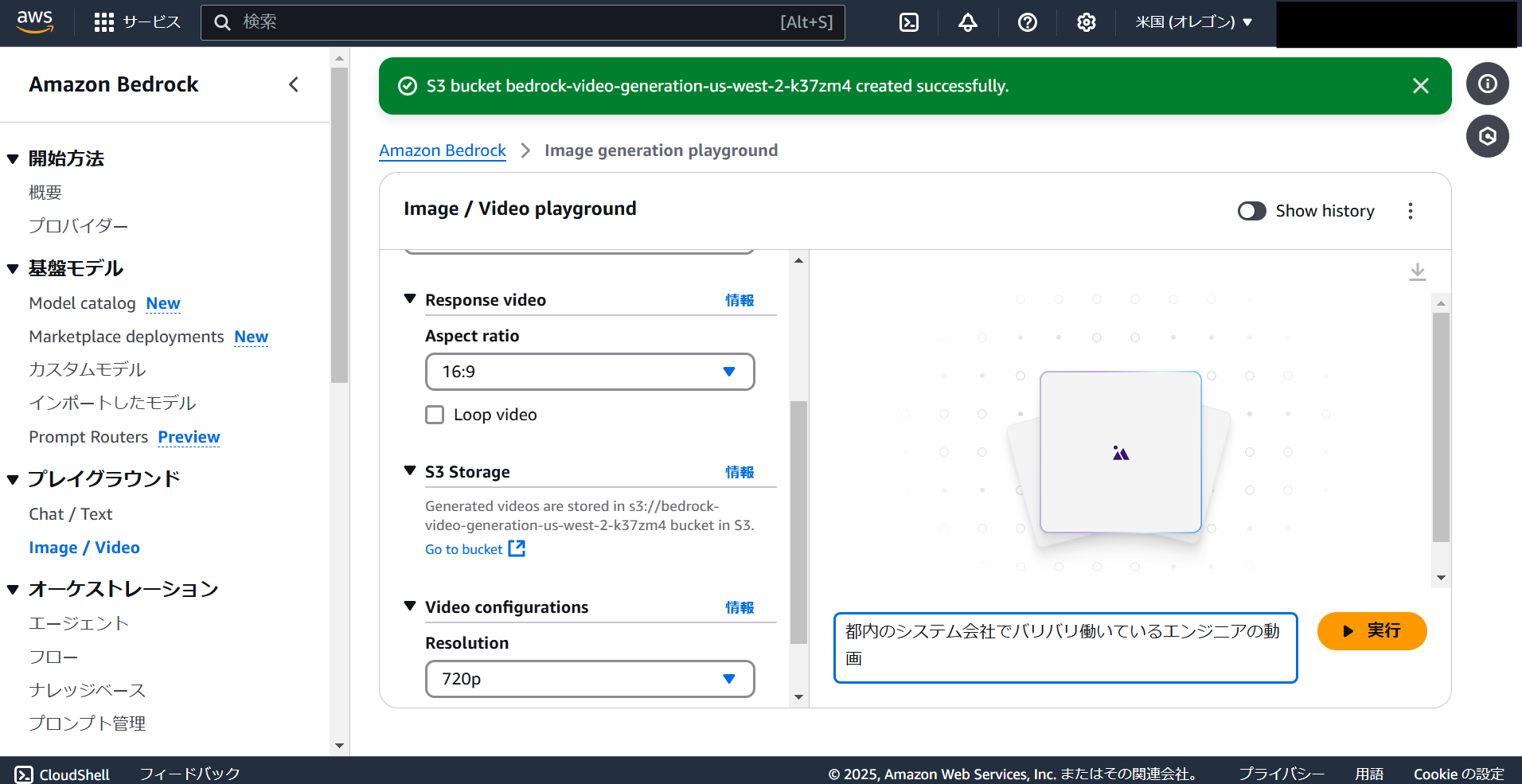This screenshot has width=1522, height=784.
Task: Open the サービス grid menu
Action: 137,22
